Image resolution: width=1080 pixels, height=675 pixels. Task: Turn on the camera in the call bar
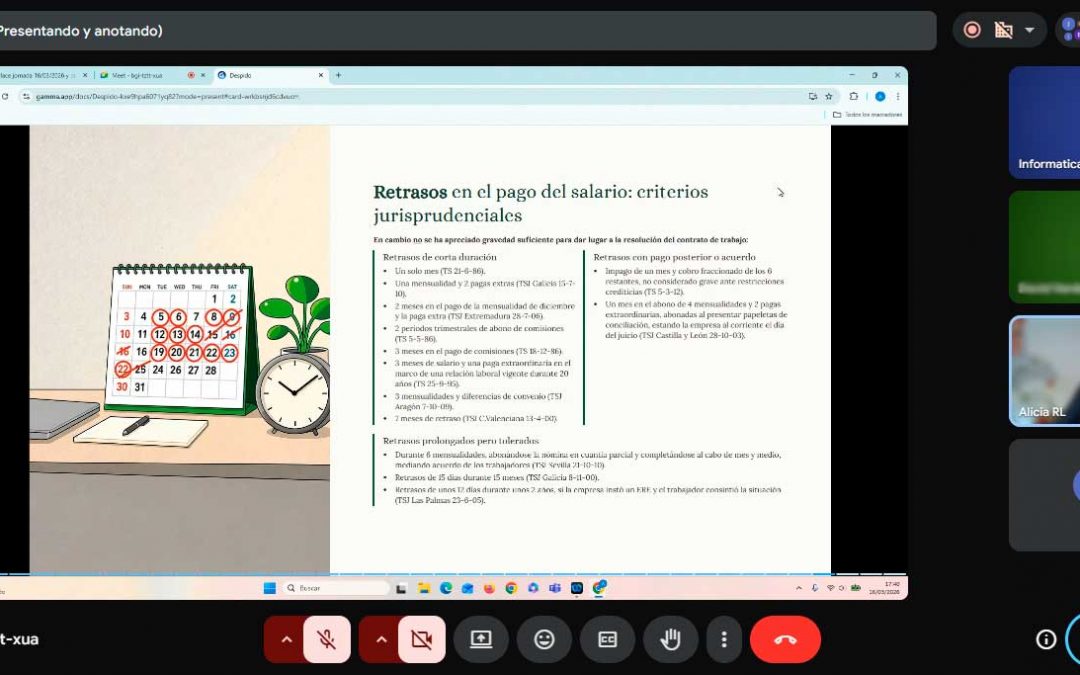click(x=421, y=640)
